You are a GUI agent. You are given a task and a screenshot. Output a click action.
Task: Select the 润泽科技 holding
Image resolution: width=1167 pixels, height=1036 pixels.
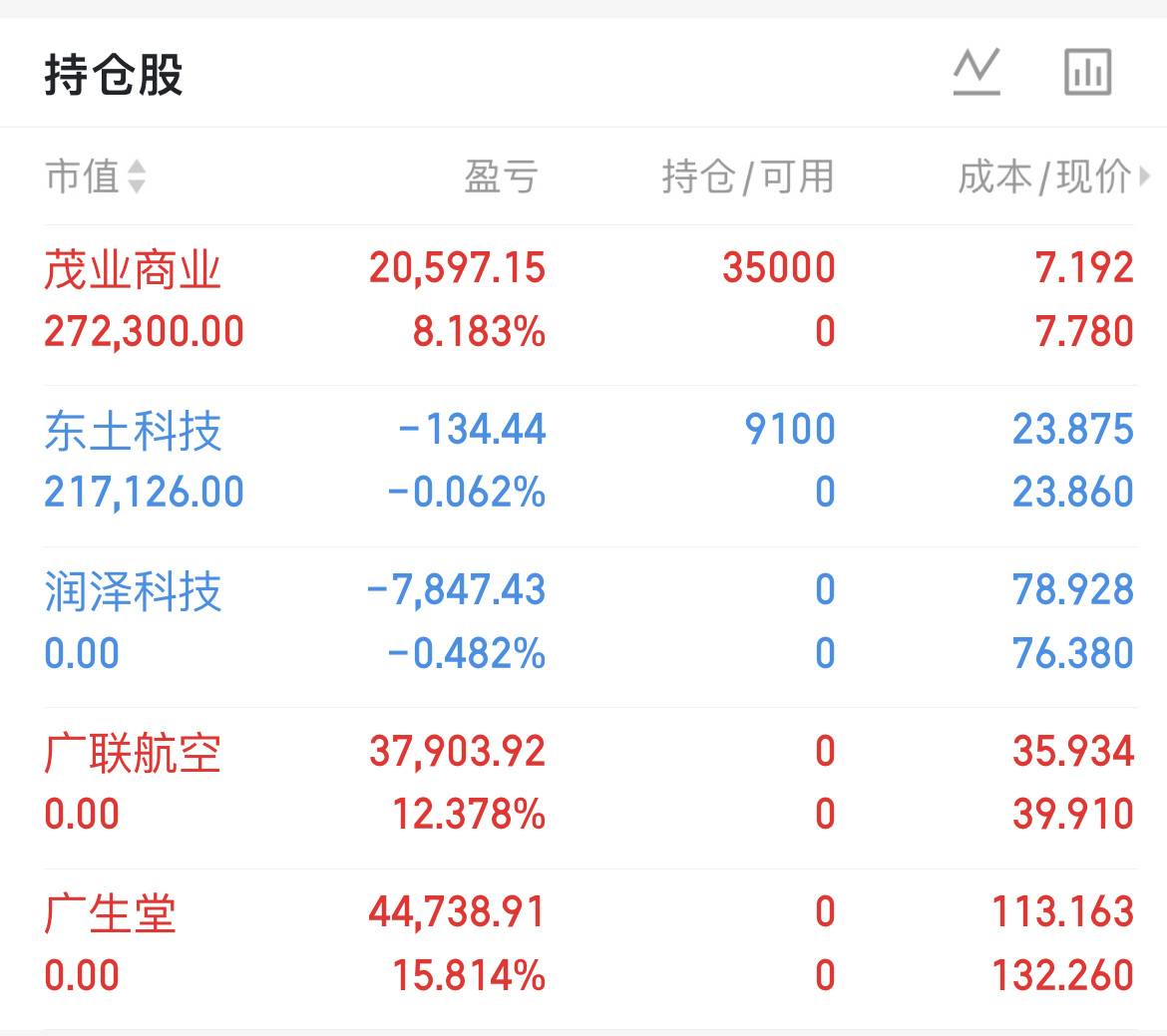coord(132,592)
